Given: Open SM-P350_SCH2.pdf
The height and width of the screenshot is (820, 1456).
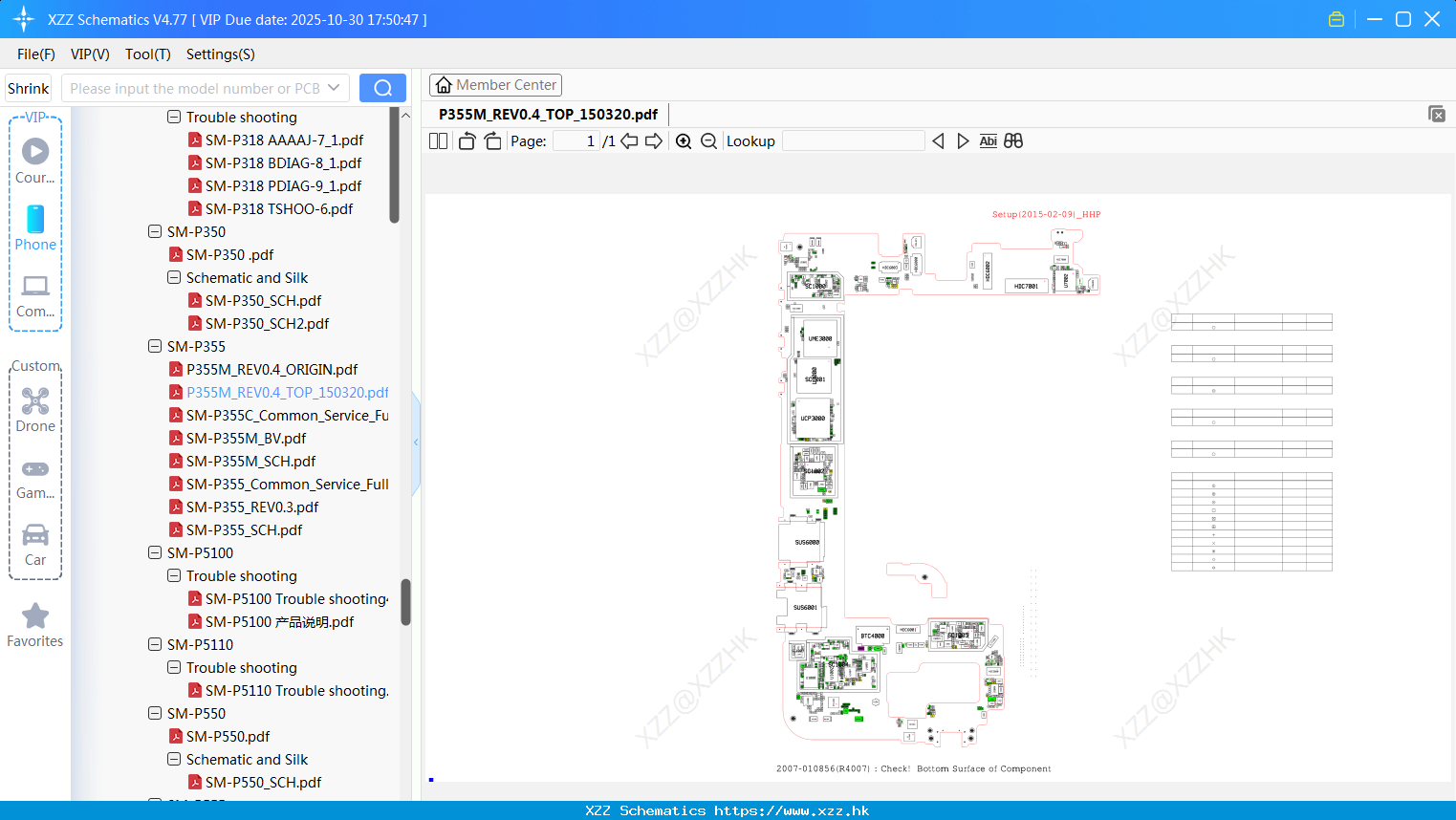Looking at the screenshot, I should tap(267, 323).
